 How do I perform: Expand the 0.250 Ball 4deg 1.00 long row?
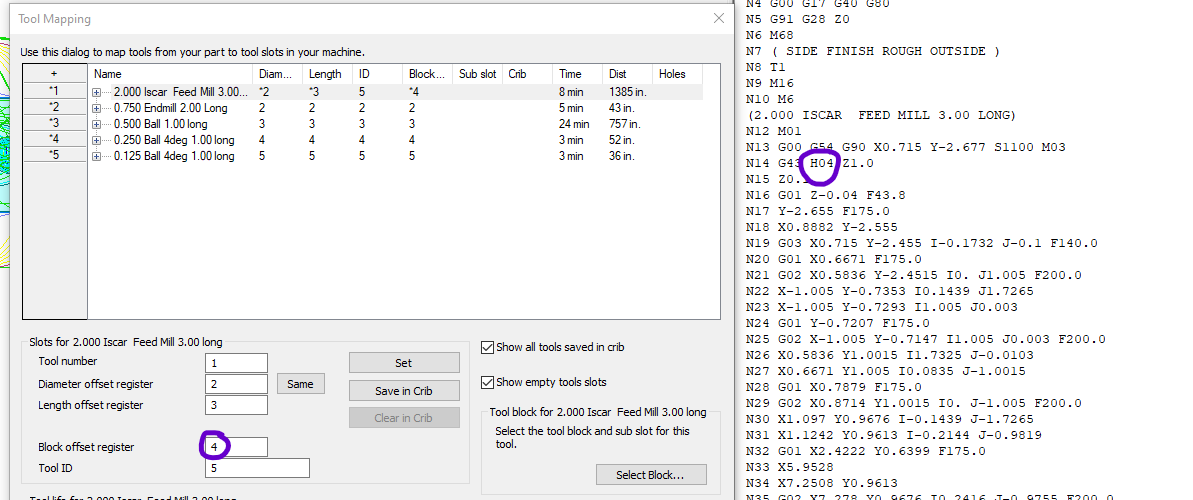point(97,140)
